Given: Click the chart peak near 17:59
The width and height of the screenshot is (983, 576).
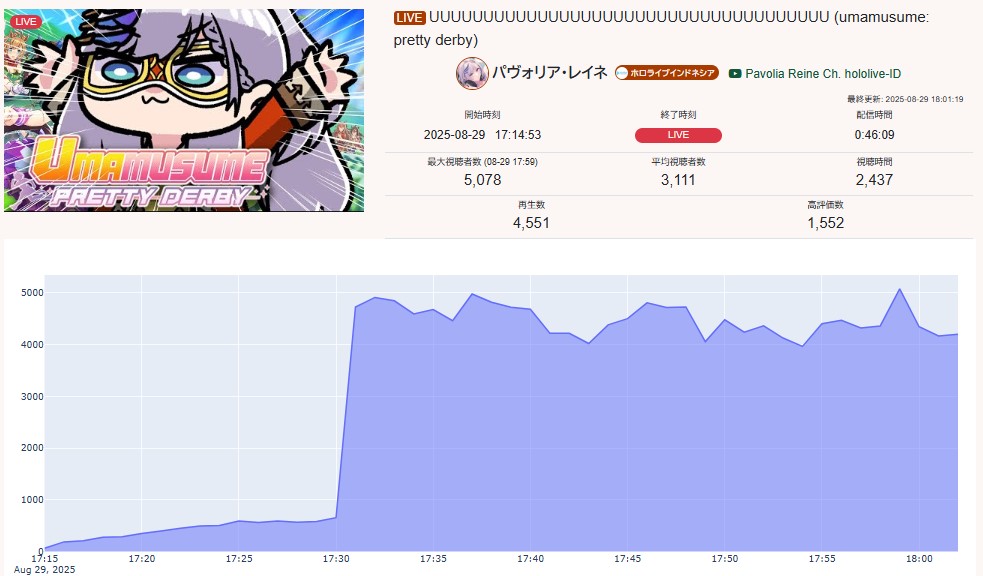Looking at the screenshot, I should (x=900, y=290).
